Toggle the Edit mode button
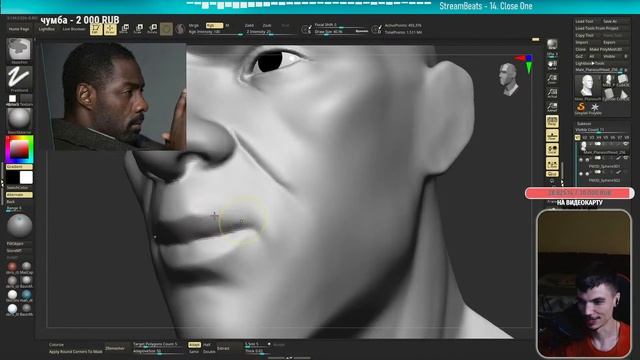This screenshot has height=360, width=640. pos(96,29)
